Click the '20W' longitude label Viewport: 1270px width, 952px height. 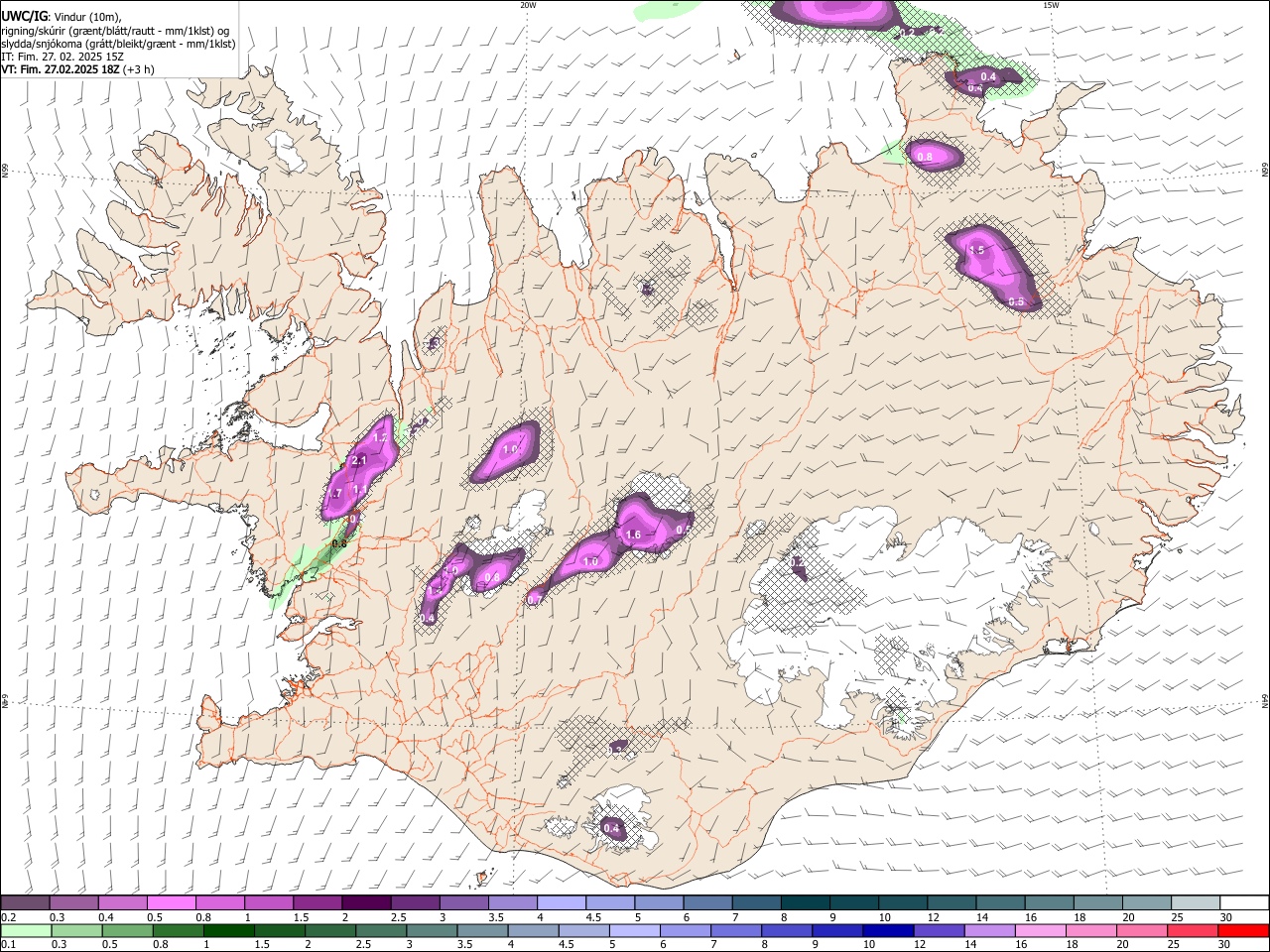[528, 5]
